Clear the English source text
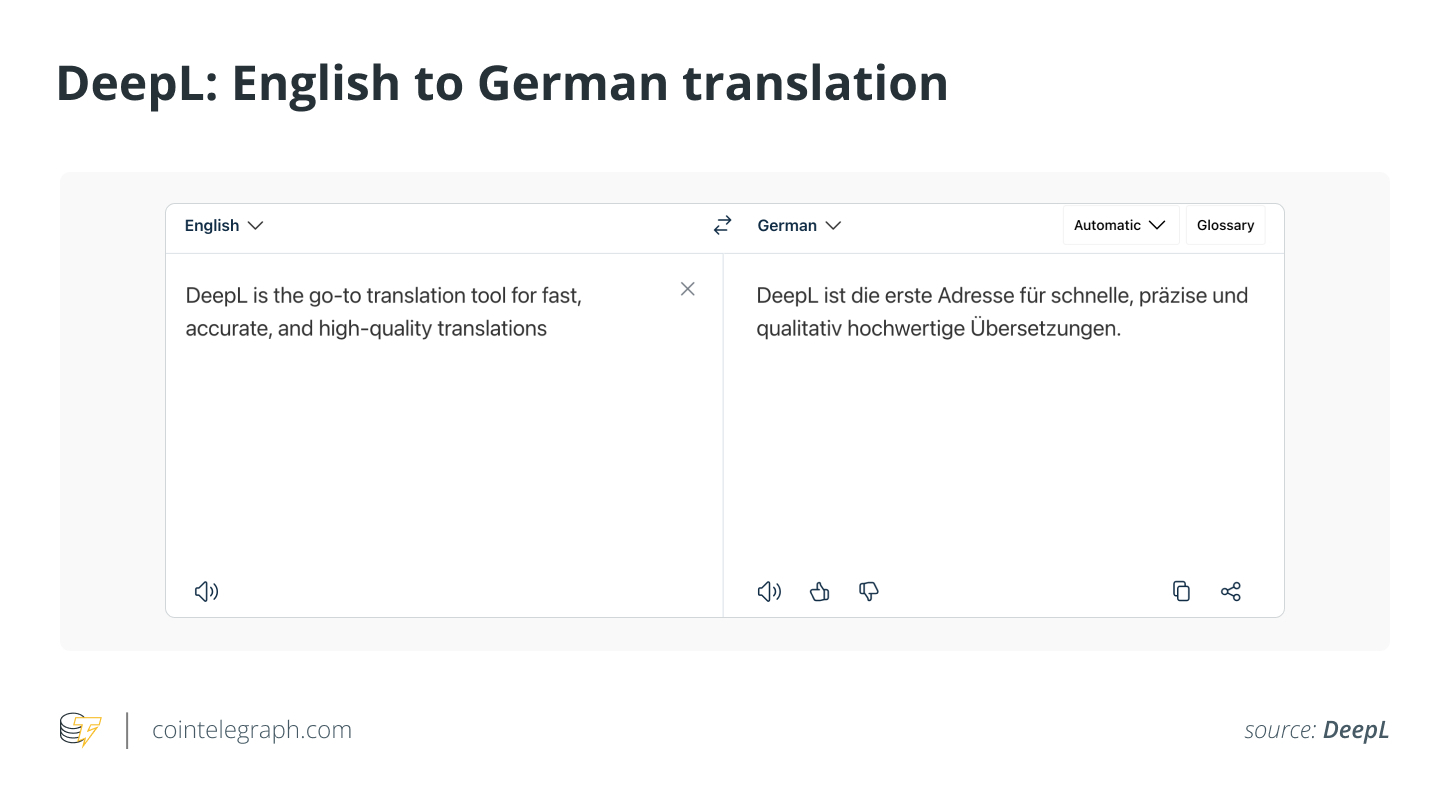The height and width of the screenshot is (809, 1450). tap(687, 289)
